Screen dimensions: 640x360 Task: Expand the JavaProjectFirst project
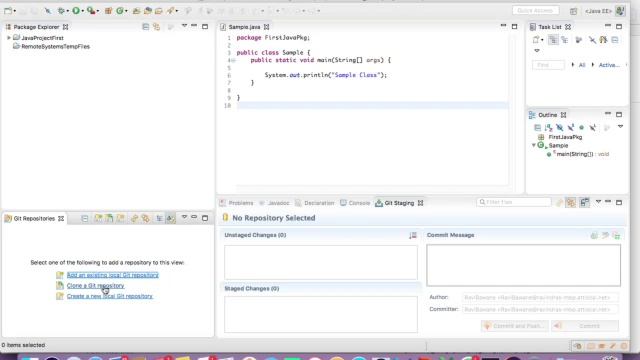click(x=9, y=38)
